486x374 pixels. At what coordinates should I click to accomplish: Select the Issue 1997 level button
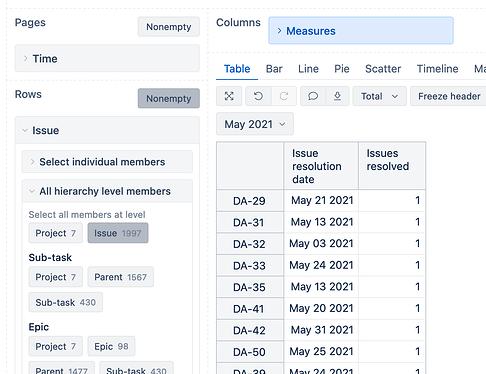[118, 233]
